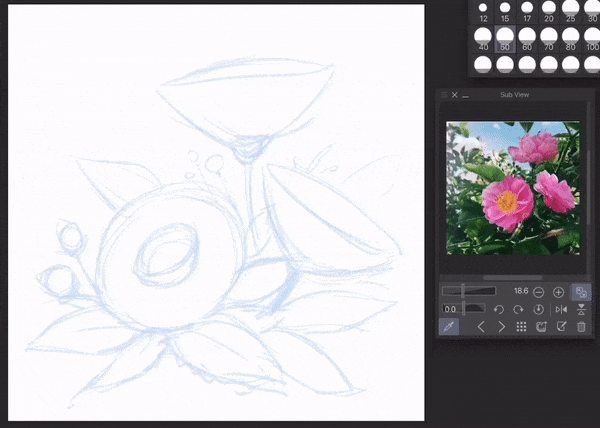
Task: Click the pink flower reference image
Action: (513, 188)
